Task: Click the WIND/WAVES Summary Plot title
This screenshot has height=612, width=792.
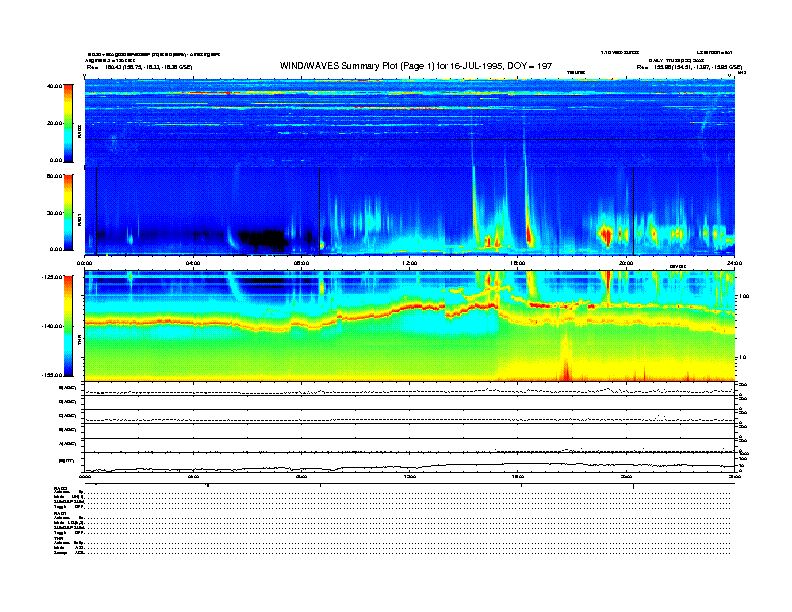Action: [416, 66]
